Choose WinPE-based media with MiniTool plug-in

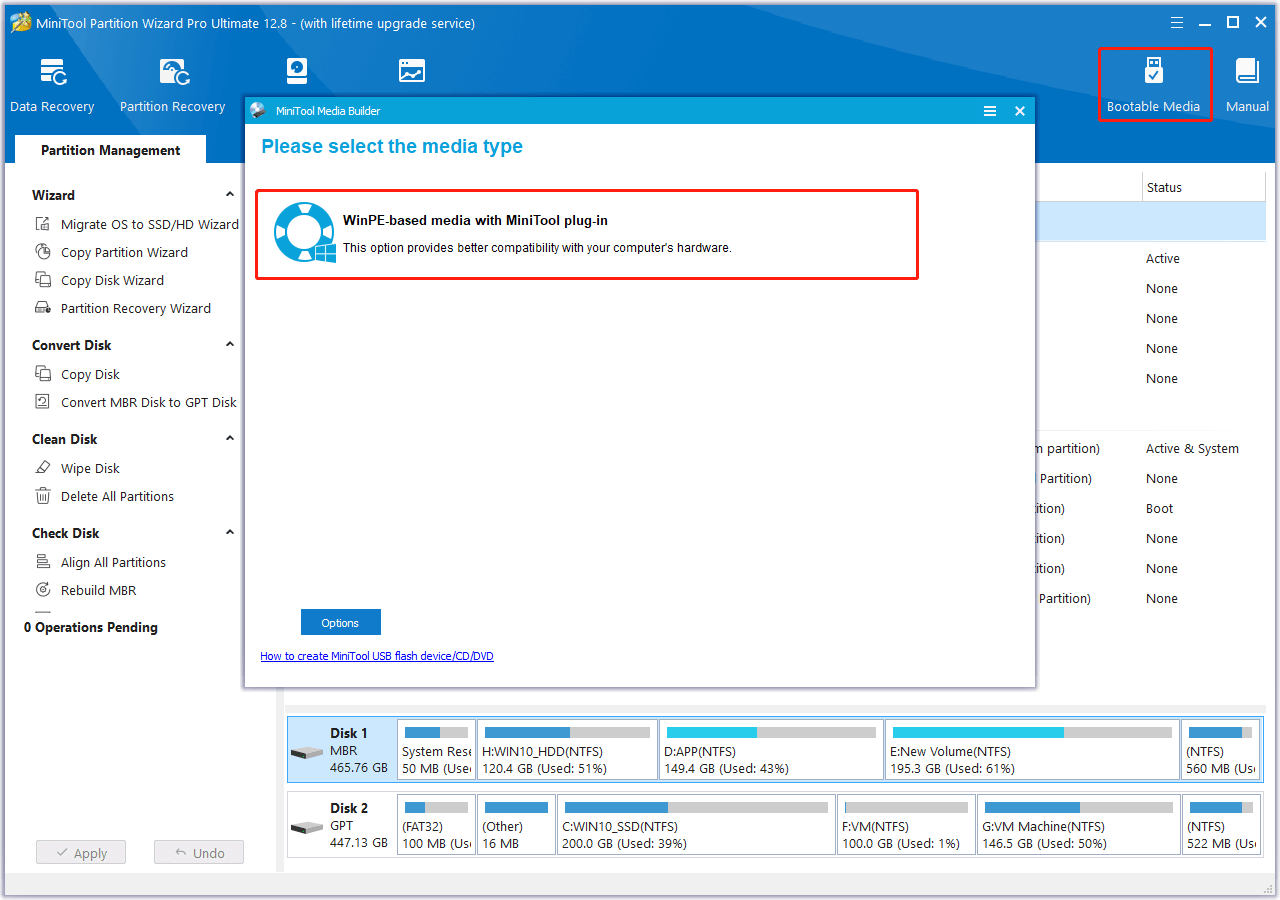click(x=587, y=234)
